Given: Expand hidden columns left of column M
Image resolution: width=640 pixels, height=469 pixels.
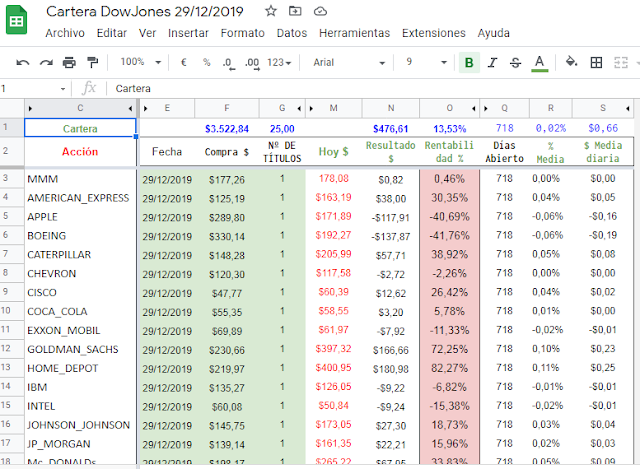Looking at the screenshot, I should point(311,109).
